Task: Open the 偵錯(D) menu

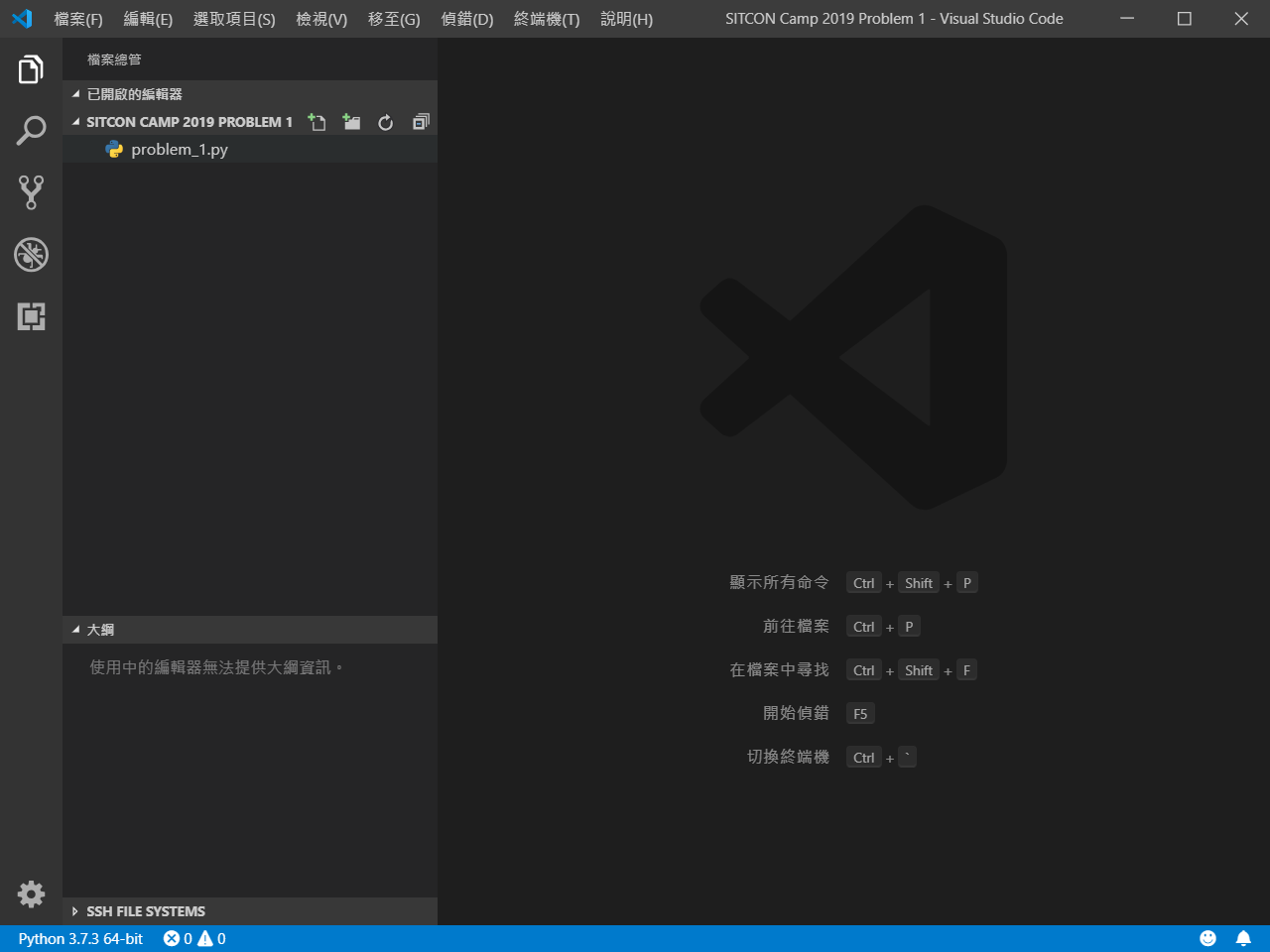Action: [467, 19]
